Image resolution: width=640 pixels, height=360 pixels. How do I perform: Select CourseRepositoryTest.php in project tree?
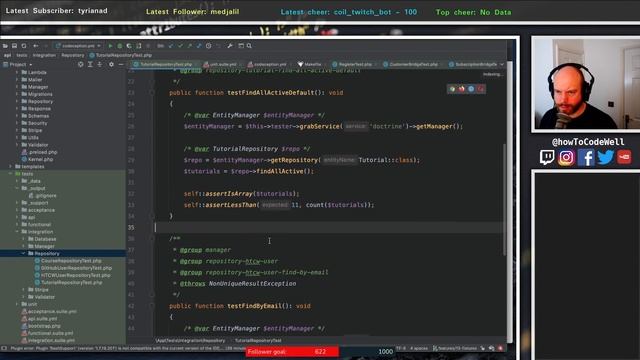click(x=68, y=260)
